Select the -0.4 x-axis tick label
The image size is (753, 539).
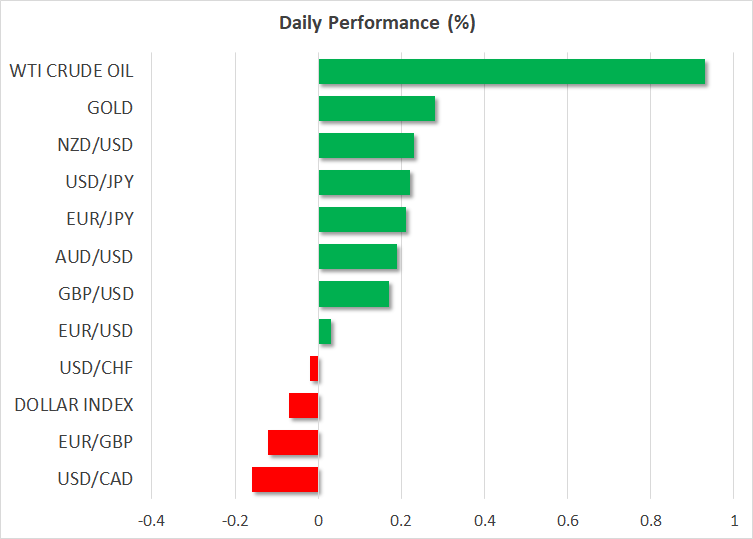pyautogui.click(x=151, y=520)
